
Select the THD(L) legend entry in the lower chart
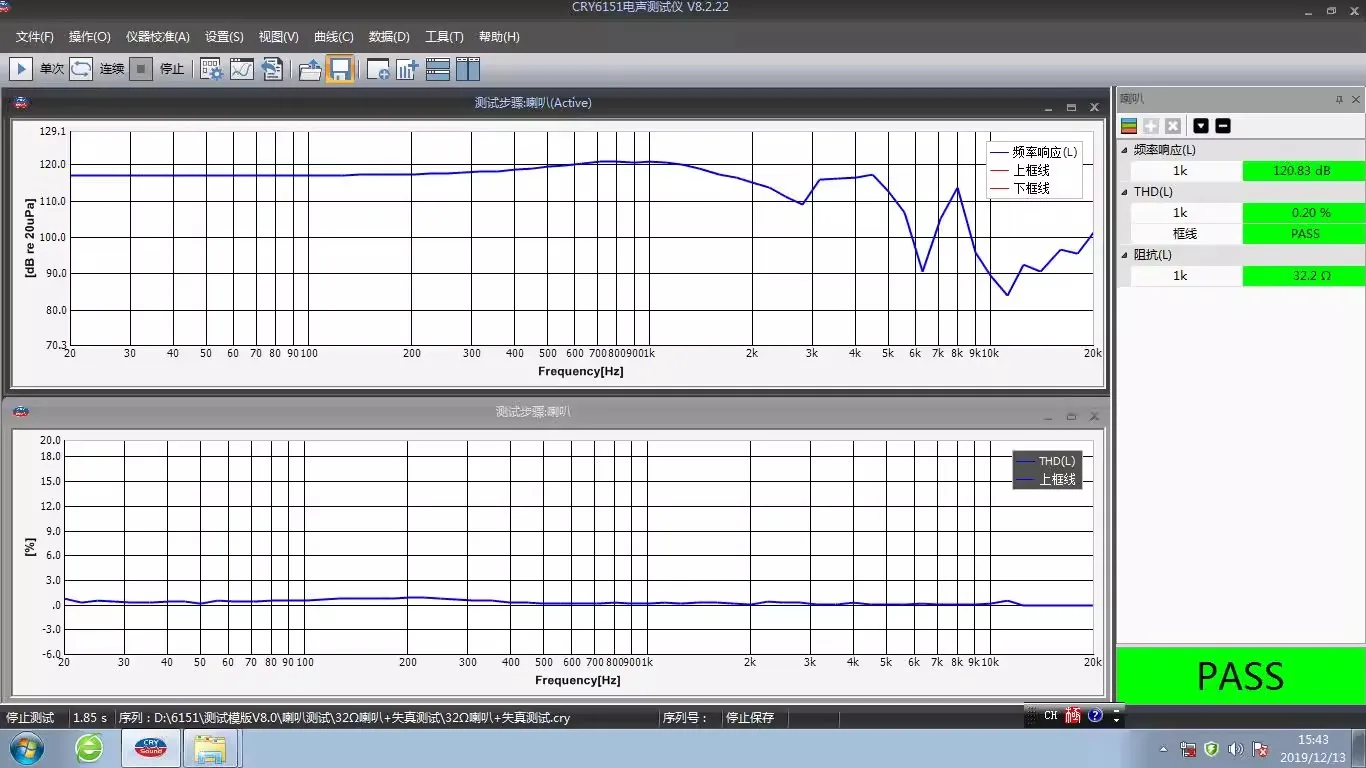1046,461
